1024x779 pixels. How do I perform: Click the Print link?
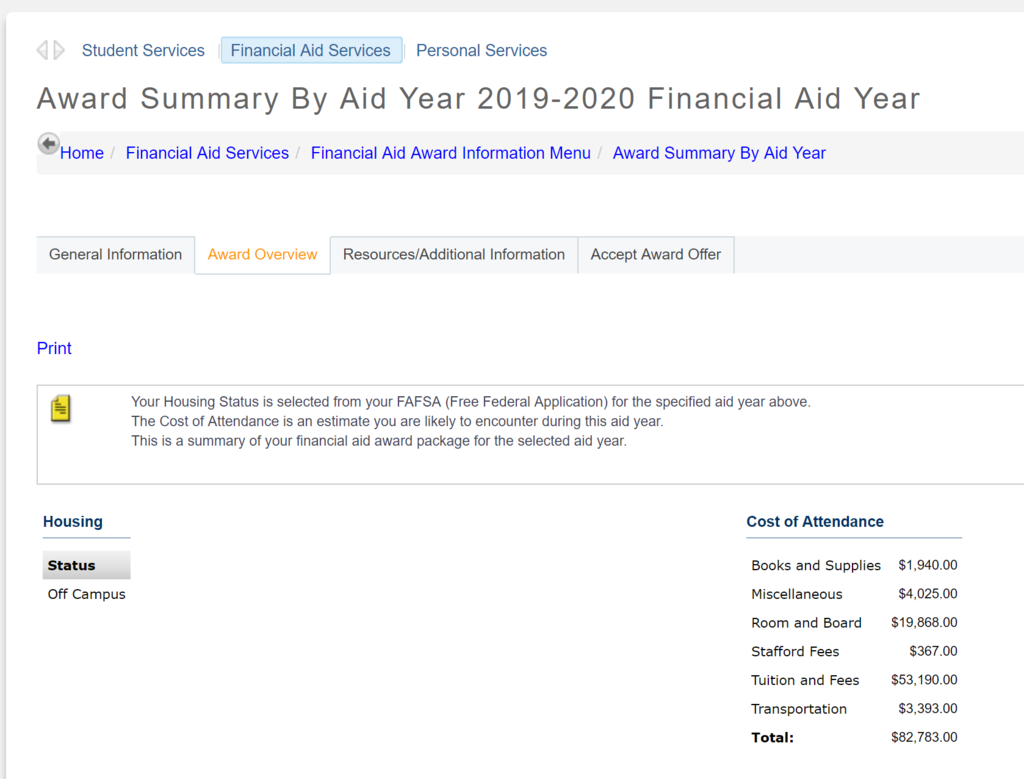(54, 348)
